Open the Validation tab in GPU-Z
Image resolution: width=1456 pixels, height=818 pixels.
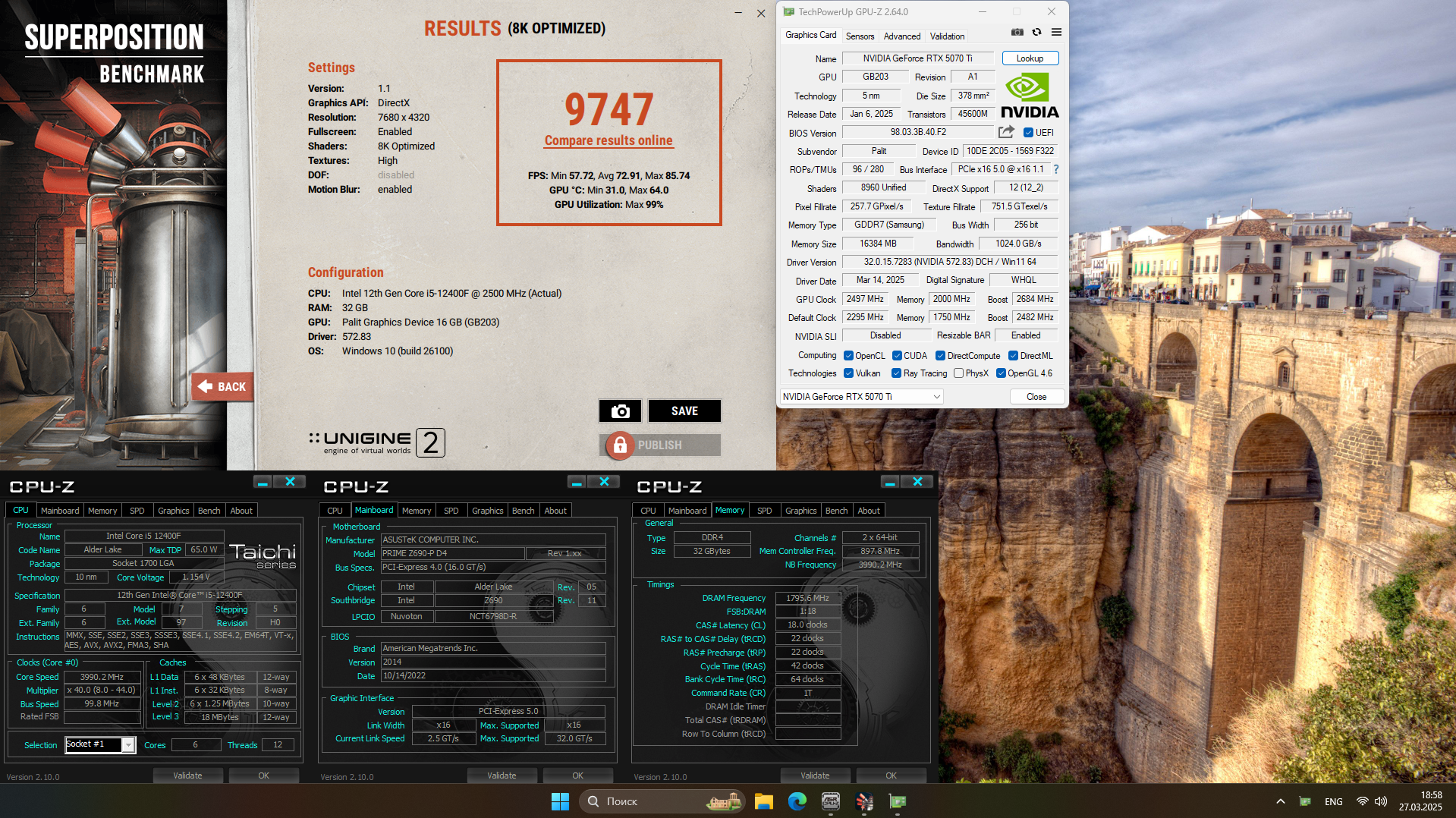click(x=947, y=36)
